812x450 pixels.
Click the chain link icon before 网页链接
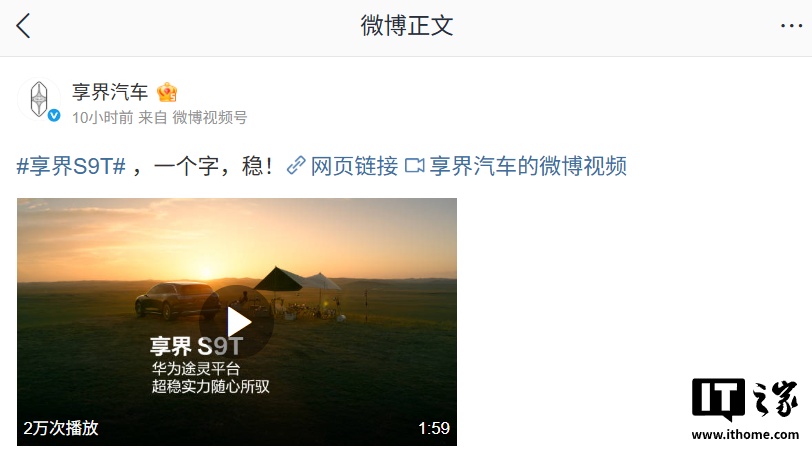point(296,166)
